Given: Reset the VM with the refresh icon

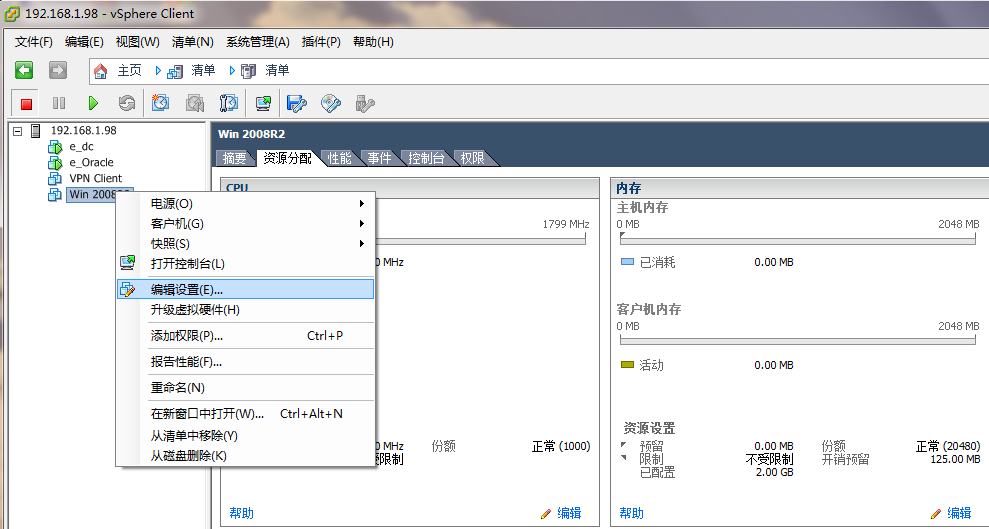Looking at the screenshot, I should click(x=127, y=103).
